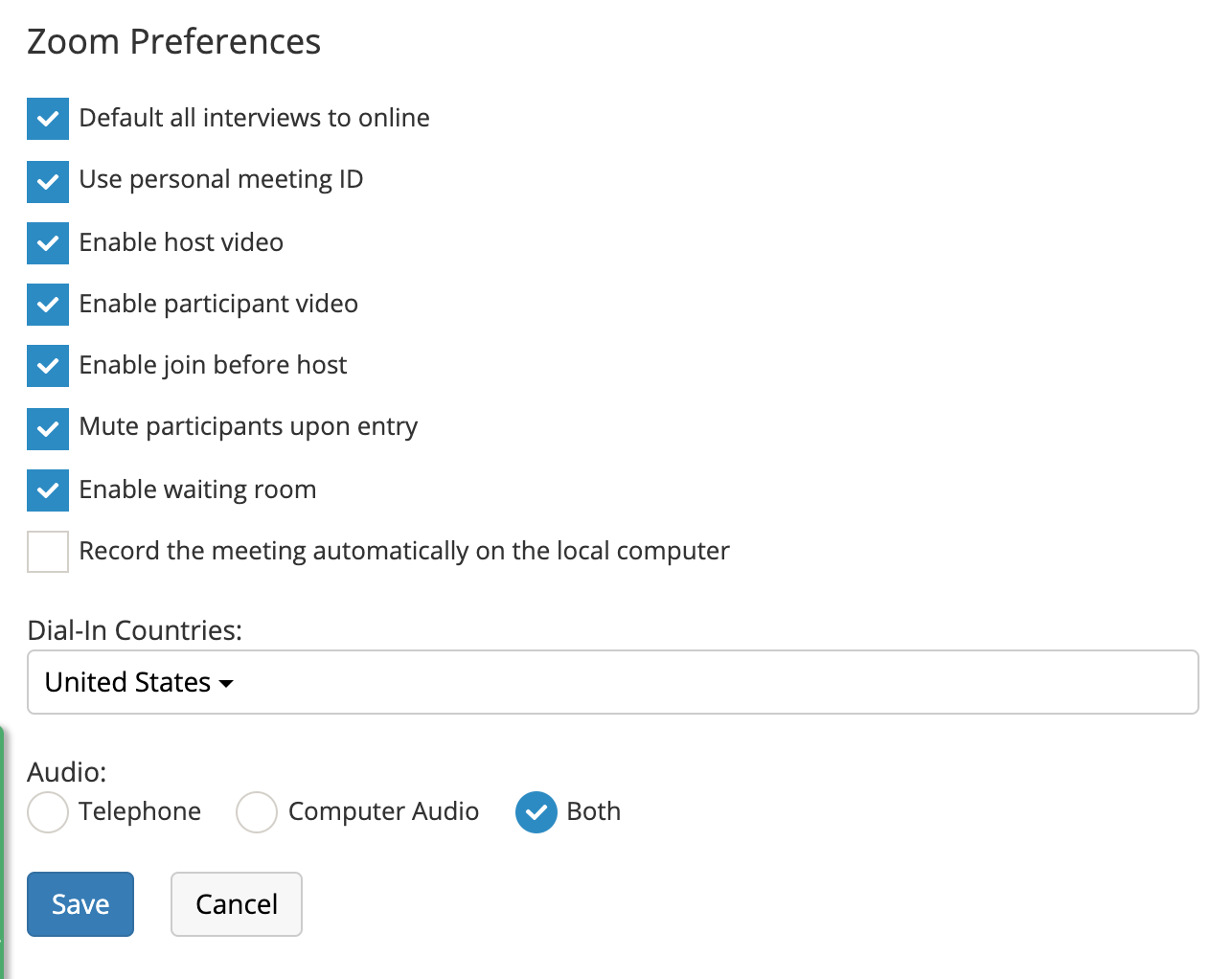This screenshot has width=1232, height=979.
Task: Uncheck Enable participant video
Action: click(47, 305)
